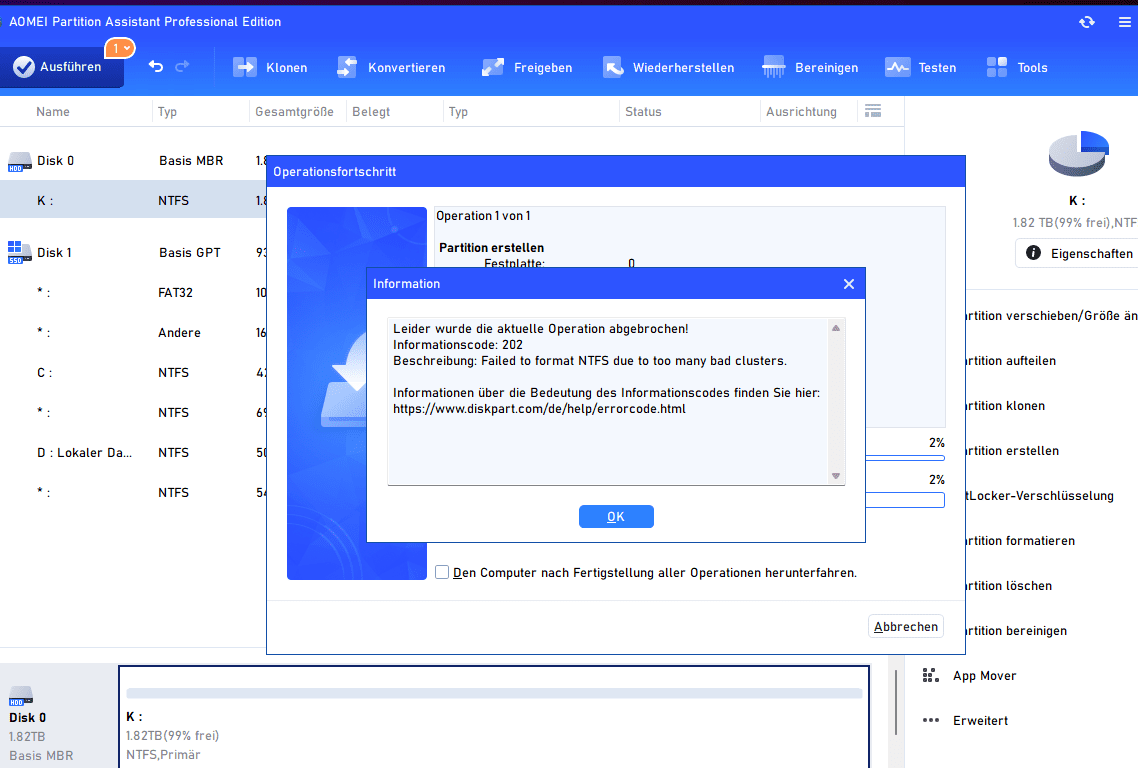Expand the pending operations count badge
Viewport: 1138px width, 768px height.
(120, 49)
